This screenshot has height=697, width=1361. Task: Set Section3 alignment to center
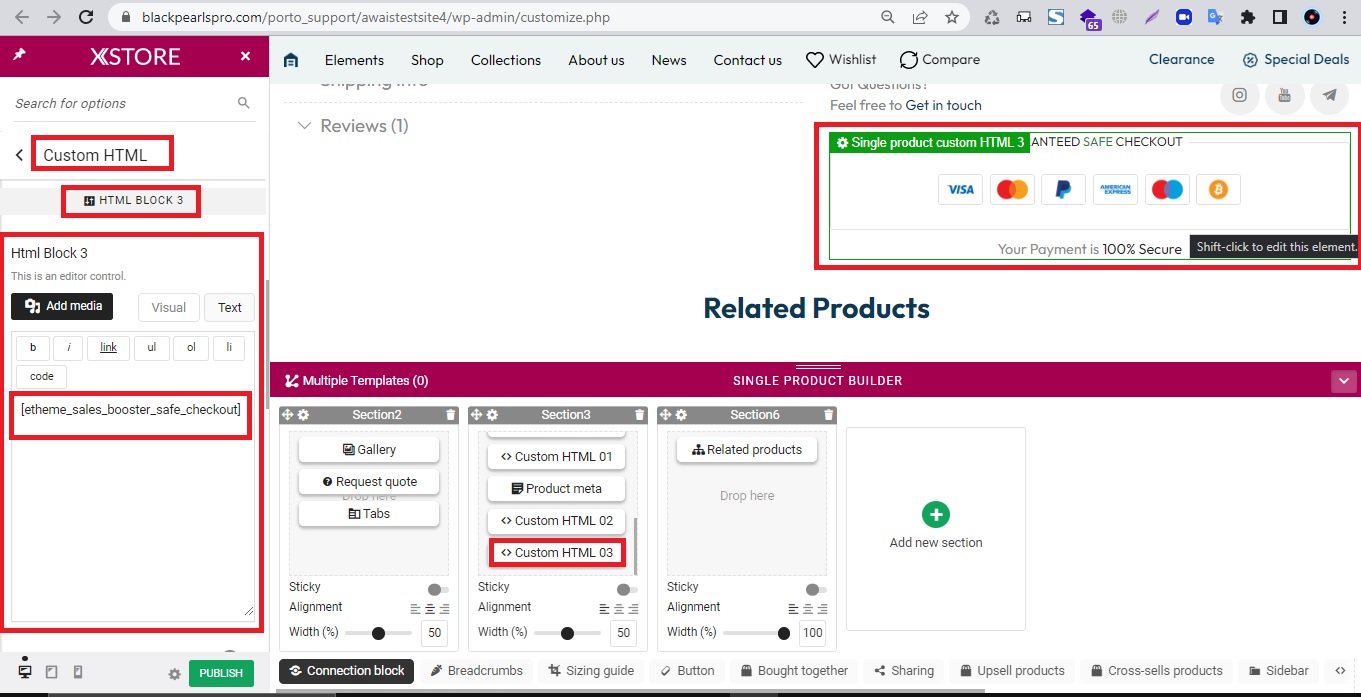[619, 609]
